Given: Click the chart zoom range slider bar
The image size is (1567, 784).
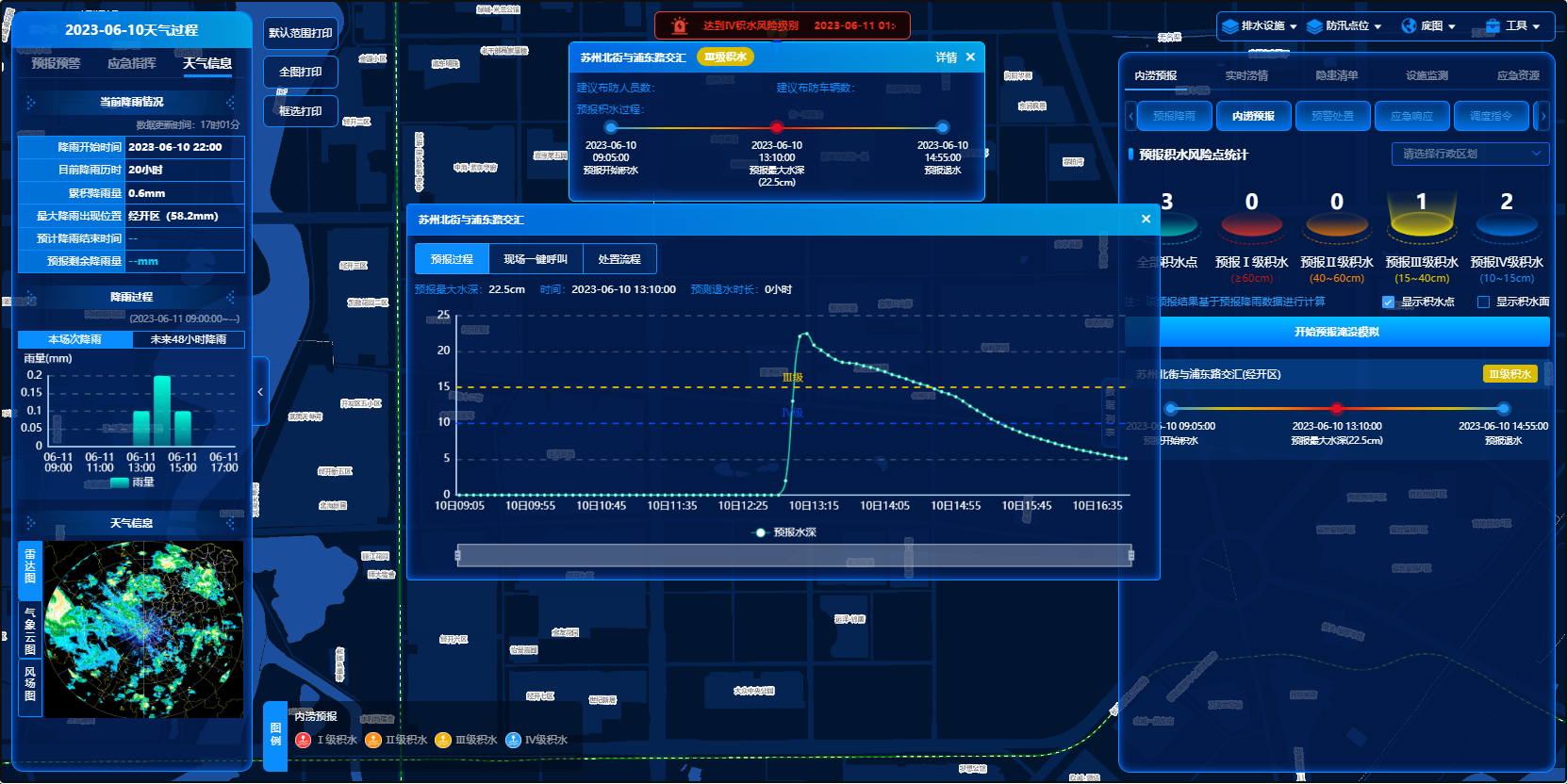Looking at the screenshot, I should click(x=794, y=556).
